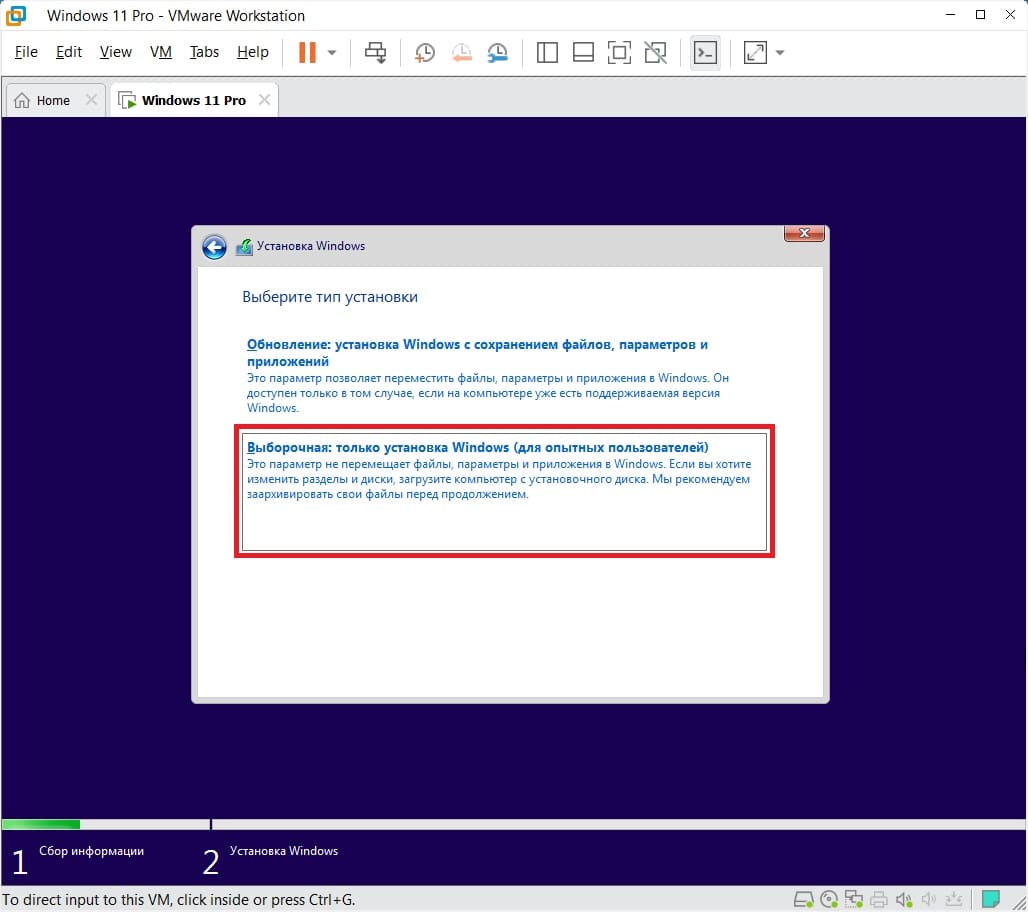This screenshot has width=1028, height=912.
Task: Close the Установка Windows dialog
Action: pos(804,233)
